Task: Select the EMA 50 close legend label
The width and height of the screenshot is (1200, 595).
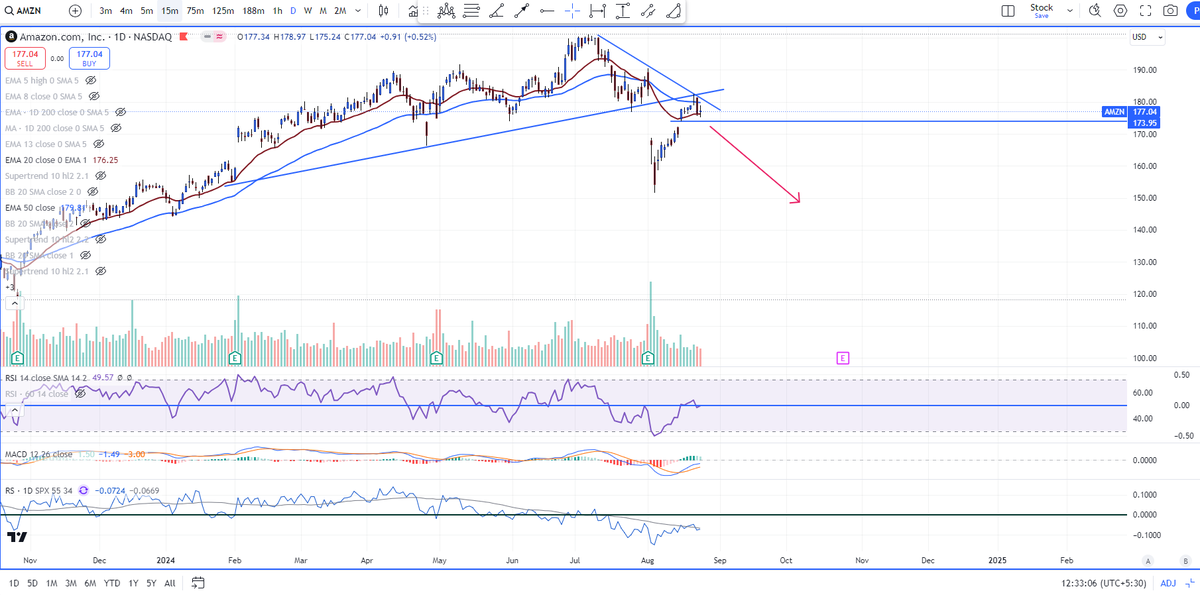Action: click(31, 208)
